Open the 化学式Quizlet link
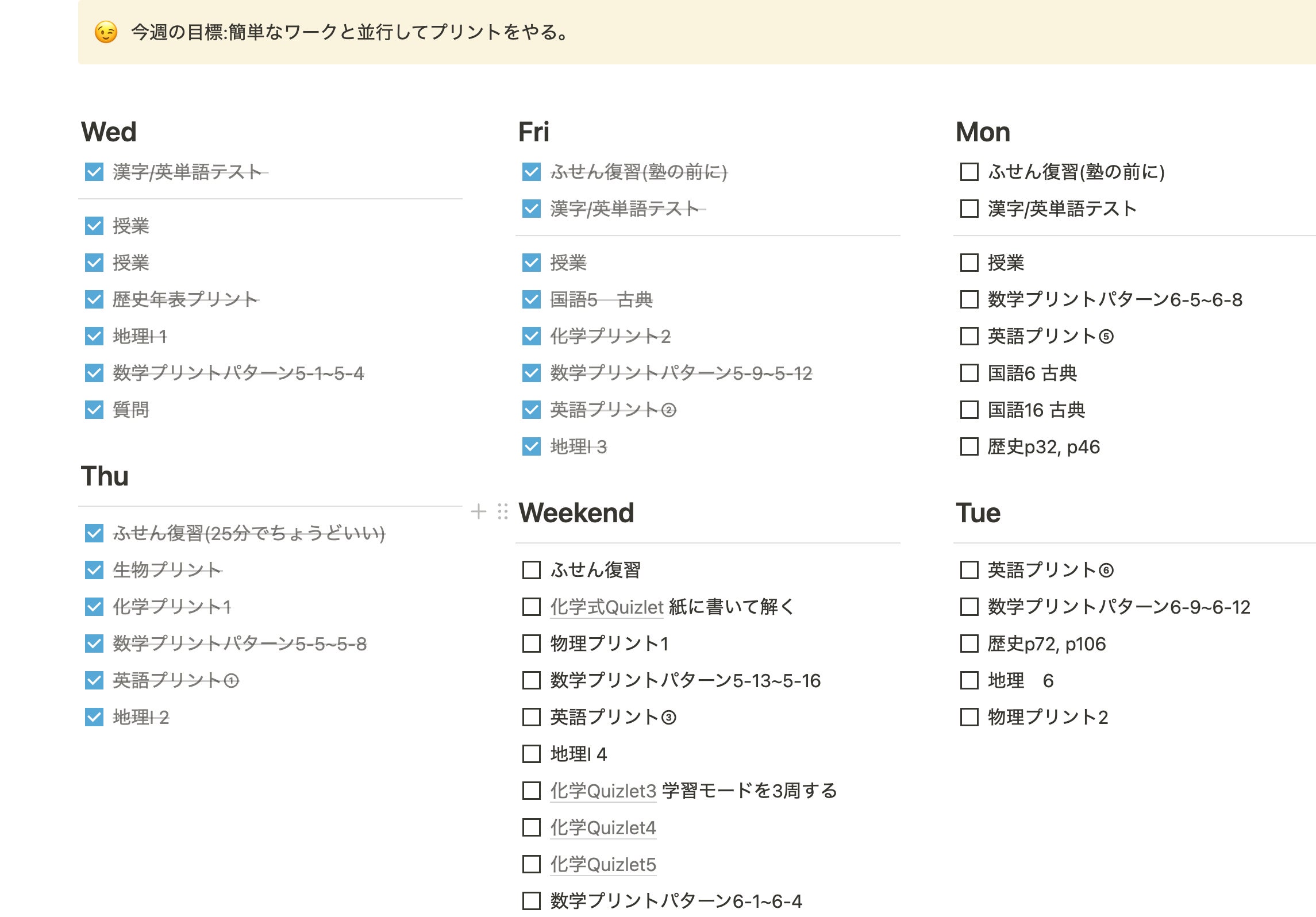 click(x=606, y=607)
